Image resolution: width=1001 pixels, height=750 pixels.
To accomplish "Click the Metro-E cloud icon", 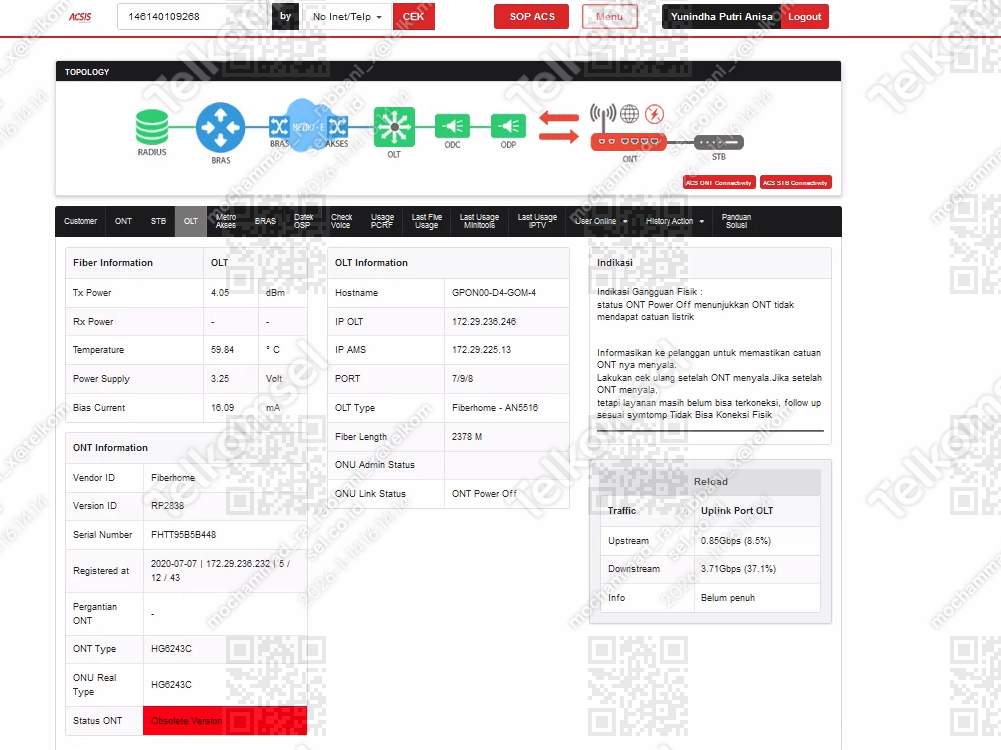I will (308, 125).
